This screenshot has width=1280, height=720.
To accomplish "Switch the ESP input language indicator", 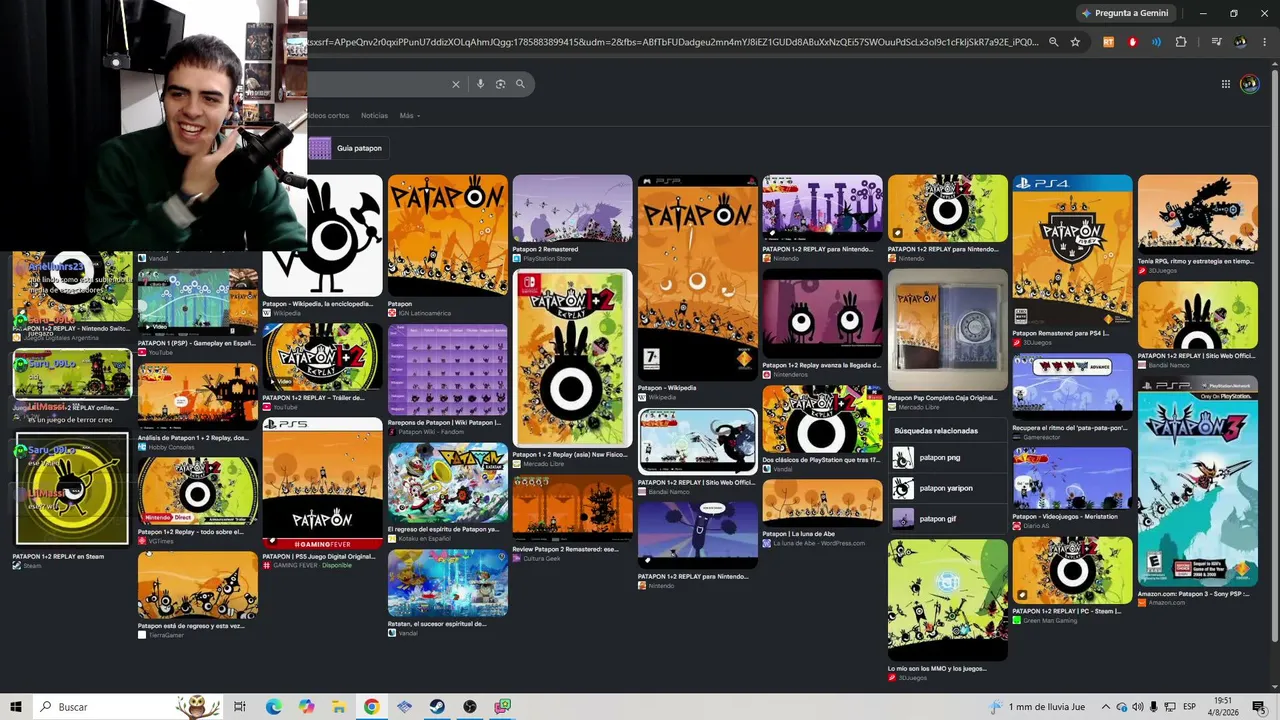I will 1190,707.
